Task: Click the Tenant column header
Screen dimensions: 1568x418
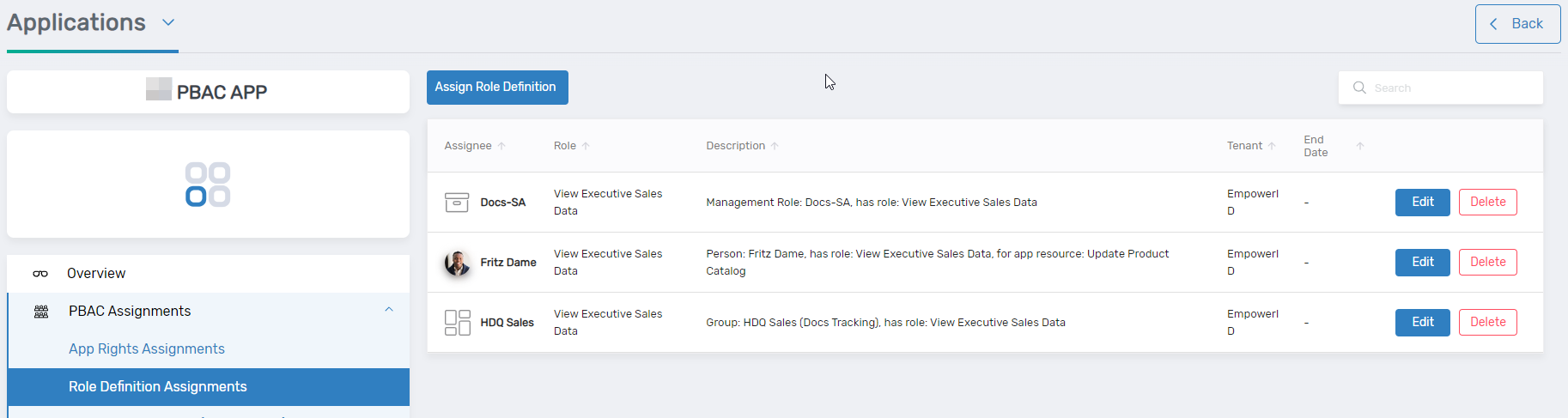Action: [x=1244, y=146]
